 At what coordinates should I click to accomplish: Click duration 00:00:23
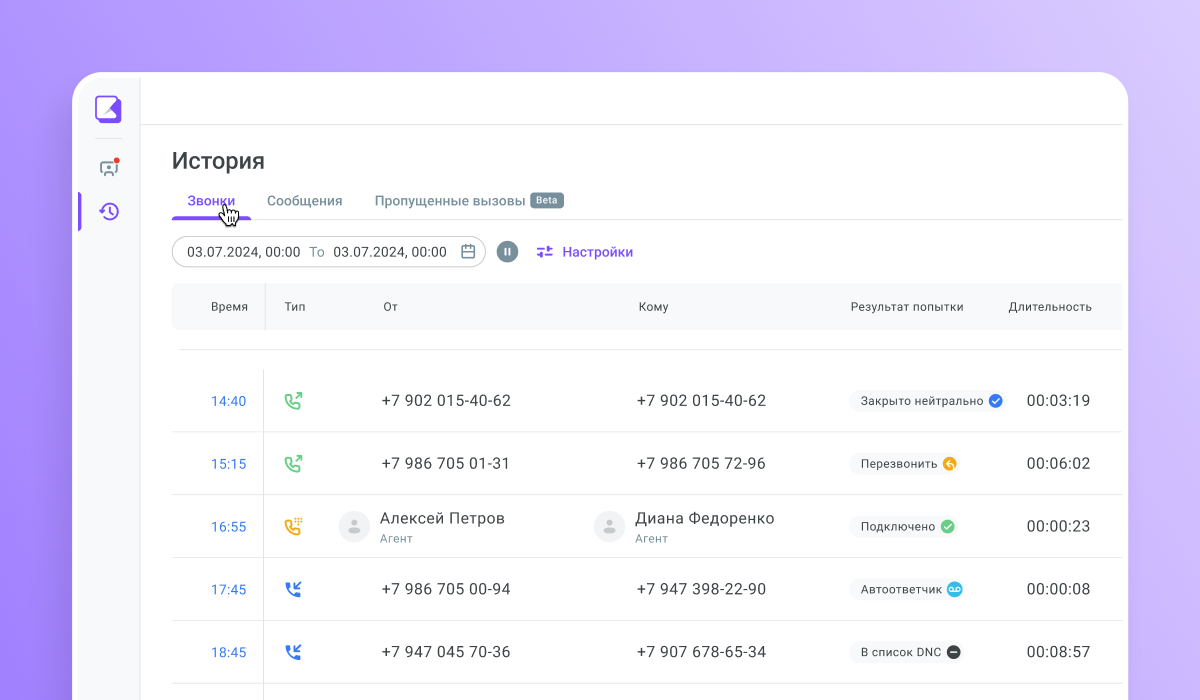point(1058,526)
